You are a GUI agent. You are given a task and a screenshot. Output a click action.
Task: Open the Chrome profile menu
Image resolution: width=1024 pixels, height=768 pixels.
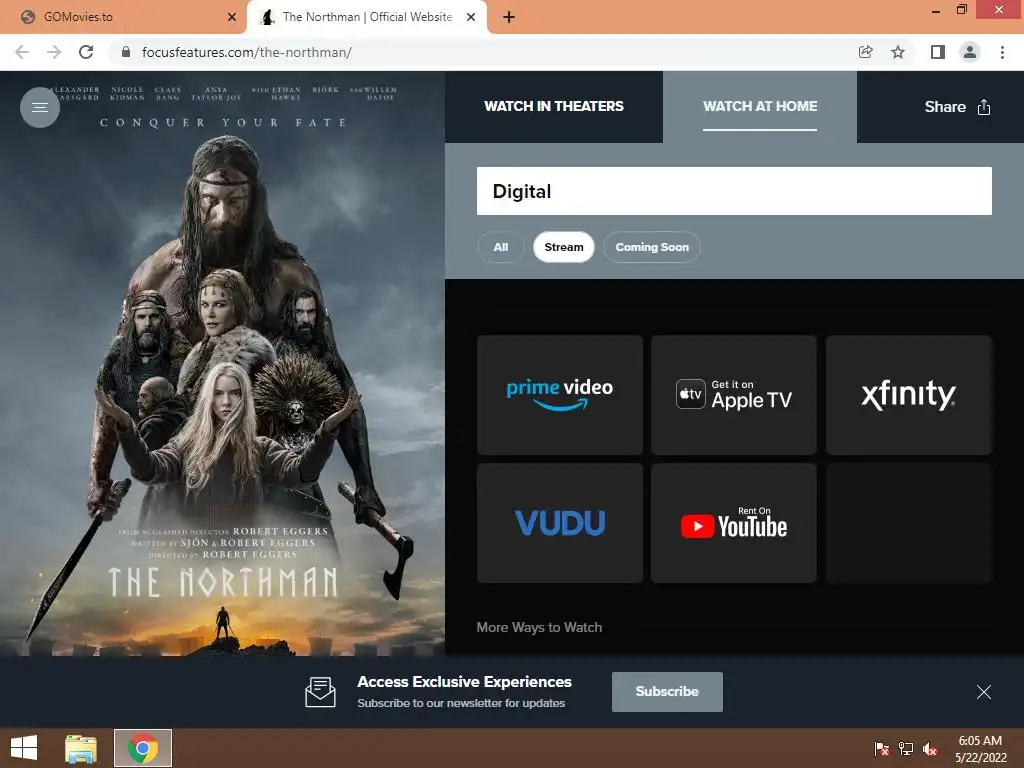click(x=970, y=52)
